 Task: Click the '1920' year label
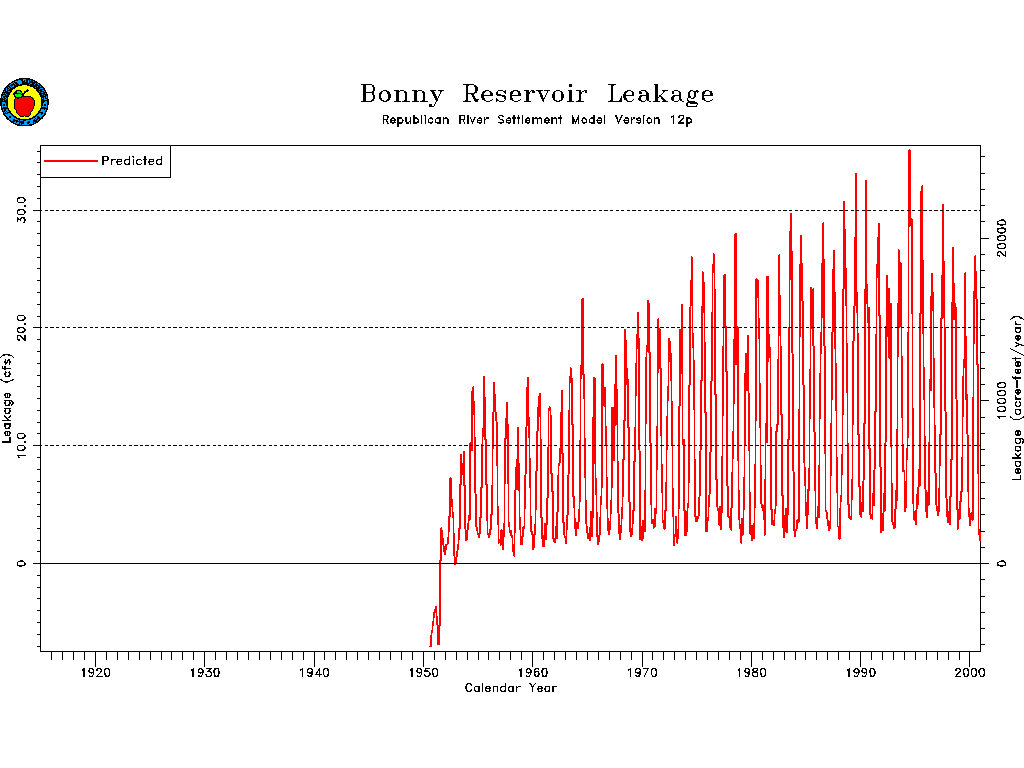click(95, 673)
